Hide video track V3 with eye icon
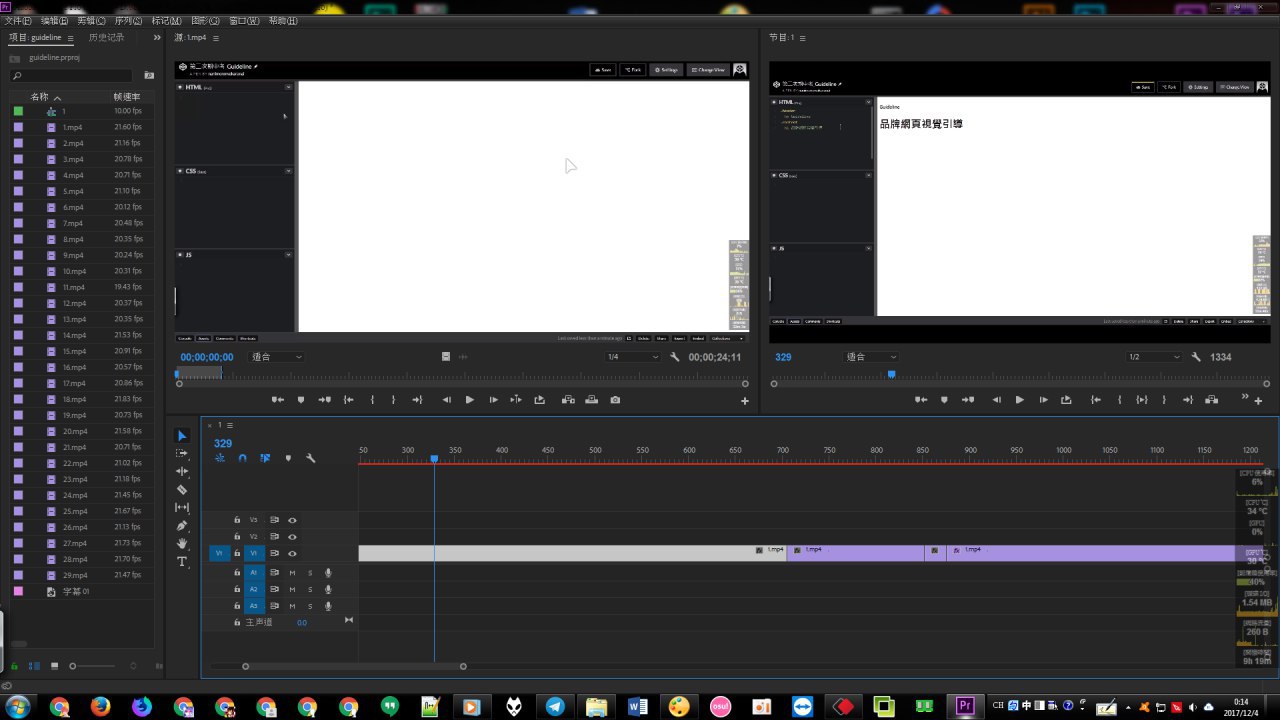The height and width of the screenshot is (720, 1280). (293, 520)
